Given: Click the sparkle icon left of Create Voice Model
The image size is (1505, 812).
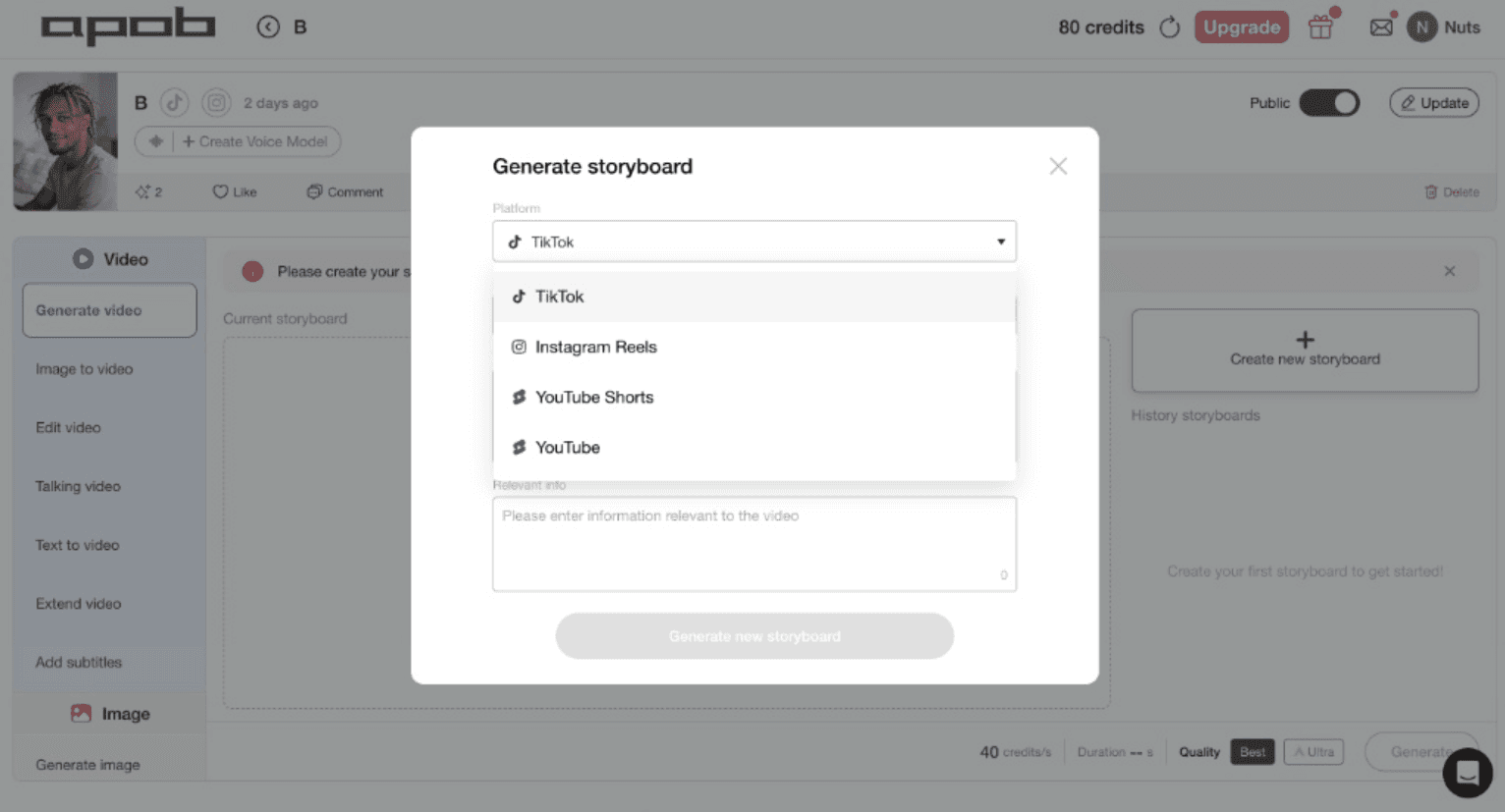Looking at the screenshot, I should click(x=155, y=141).
